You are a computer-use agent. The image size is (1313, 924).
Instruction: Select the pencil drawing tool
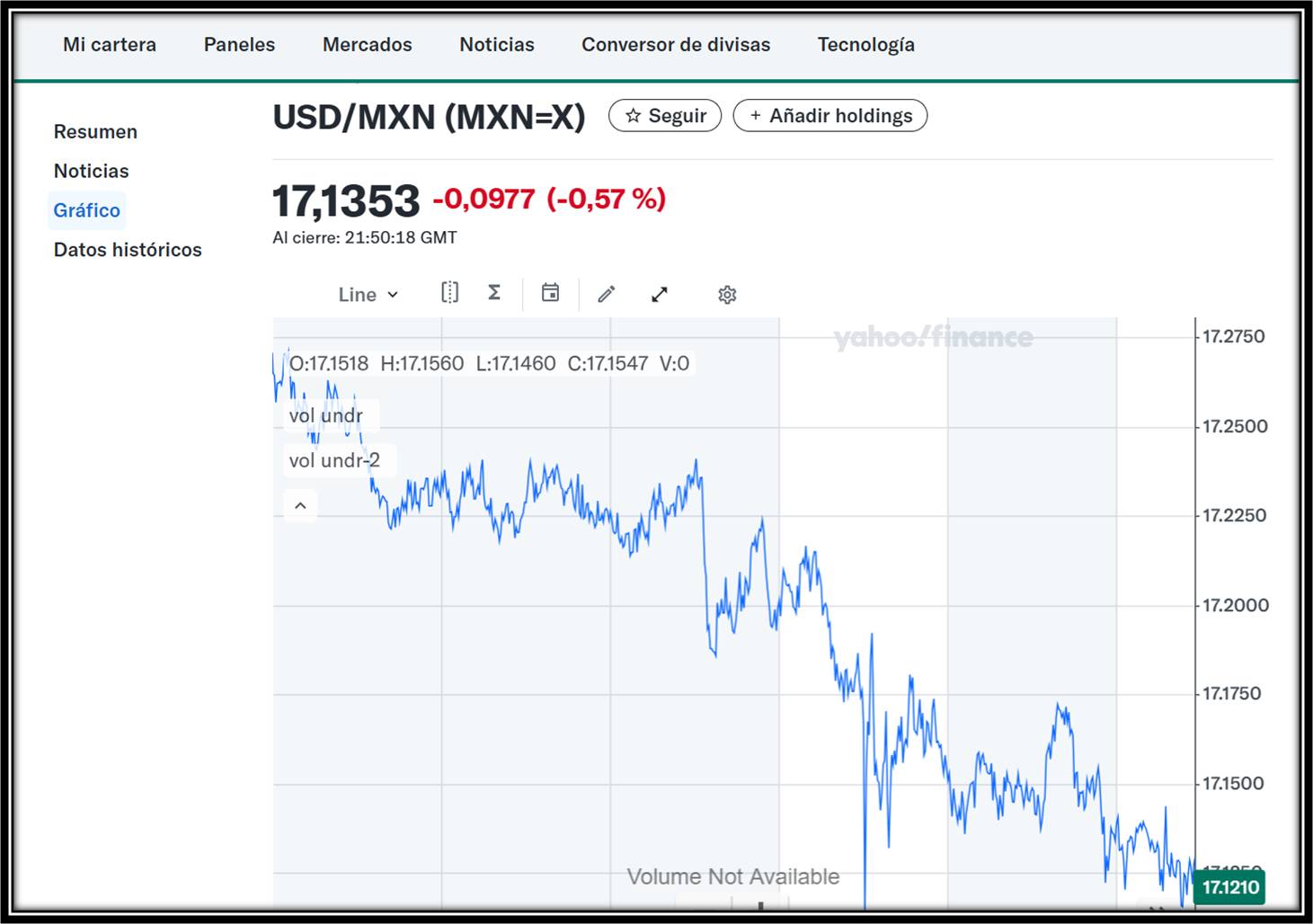coord(607,294)
